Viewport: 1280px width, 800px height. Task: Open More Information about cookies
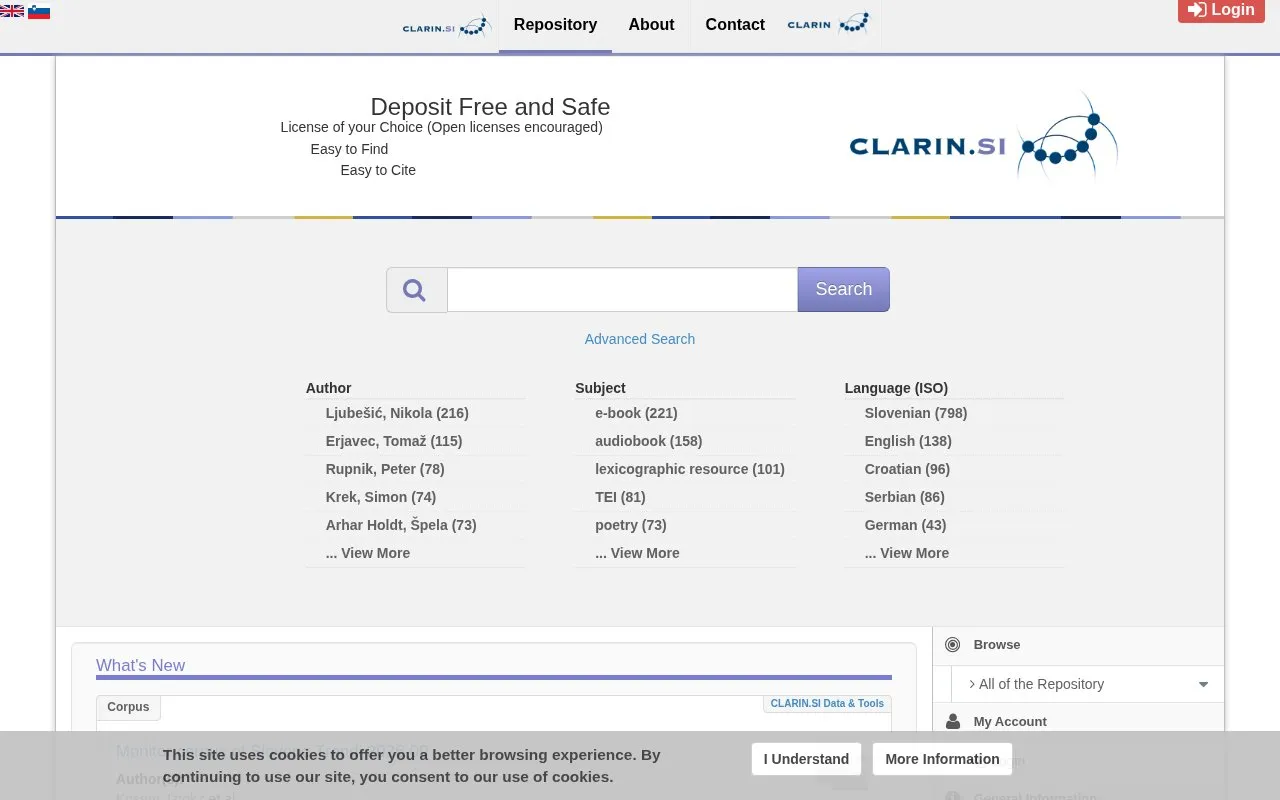pyautogui.click(x=942, y=759)
